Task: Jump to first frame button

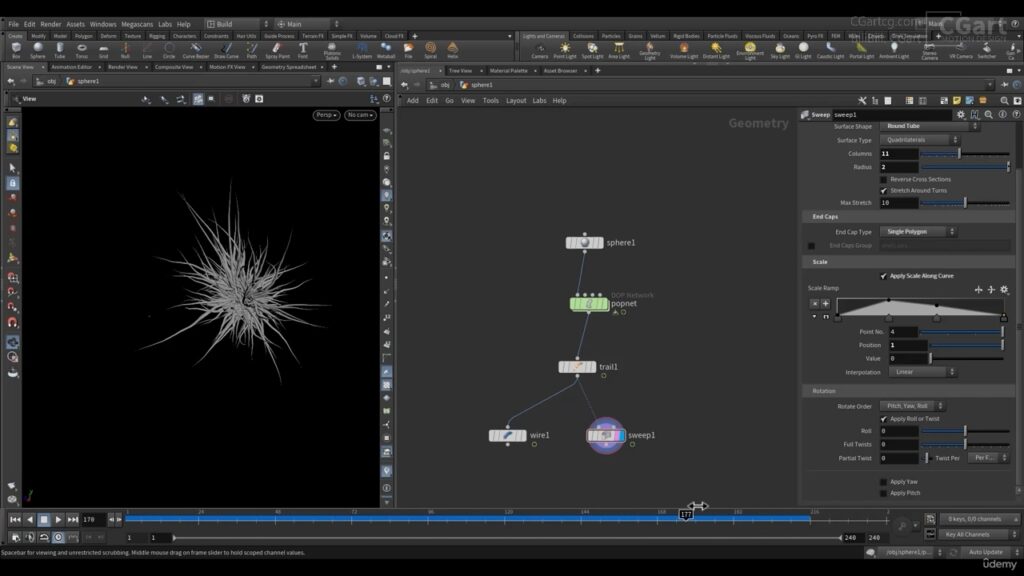Action: click(14, 520)
